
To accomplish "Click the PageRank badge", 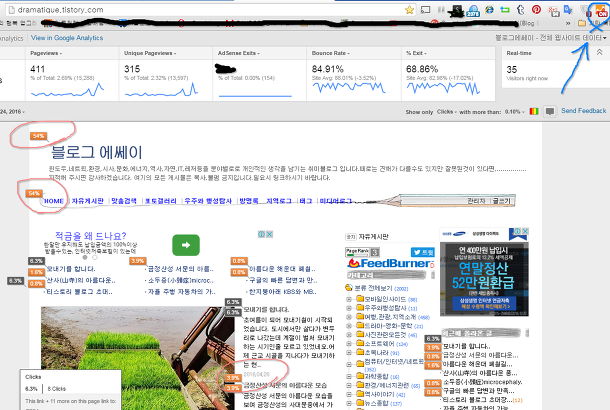I will 362,252.
